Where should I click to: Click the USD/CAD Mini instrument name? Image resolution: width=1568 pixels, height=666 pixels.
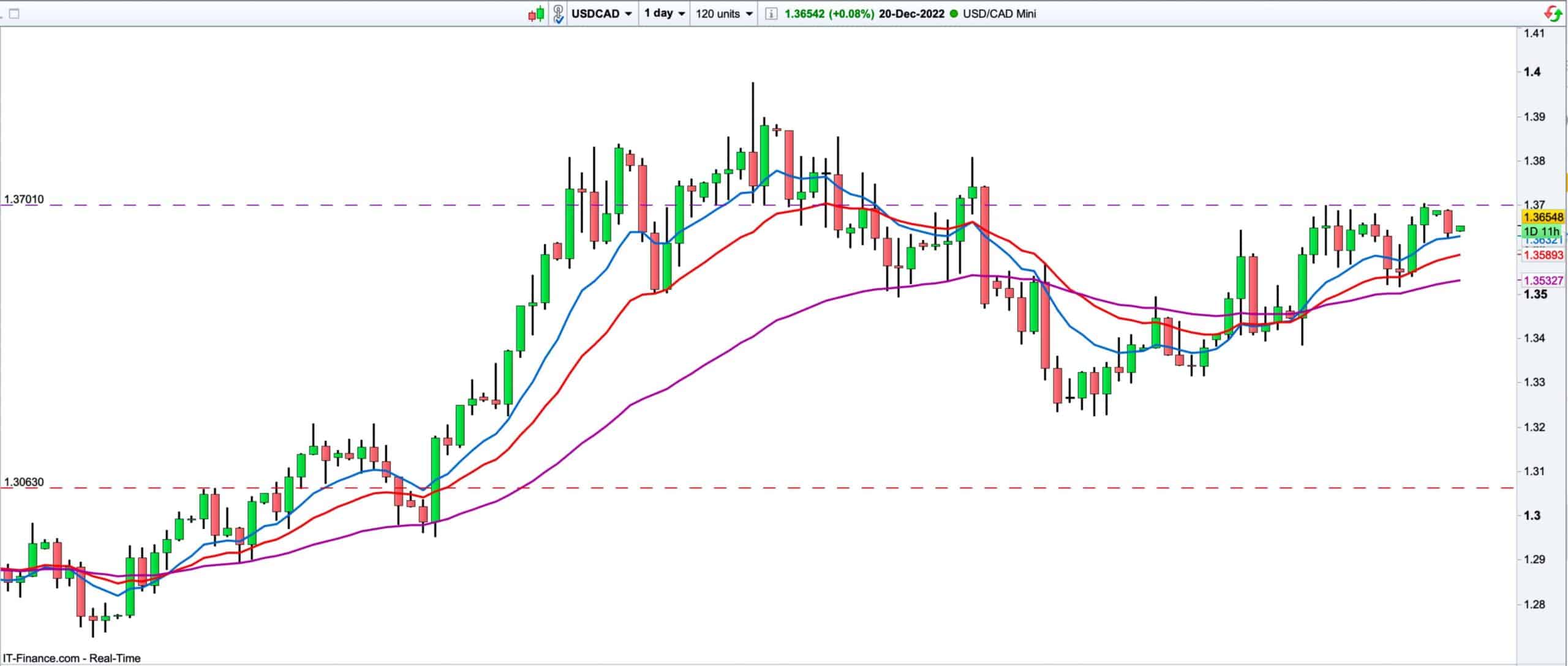[x=999, y=13]
